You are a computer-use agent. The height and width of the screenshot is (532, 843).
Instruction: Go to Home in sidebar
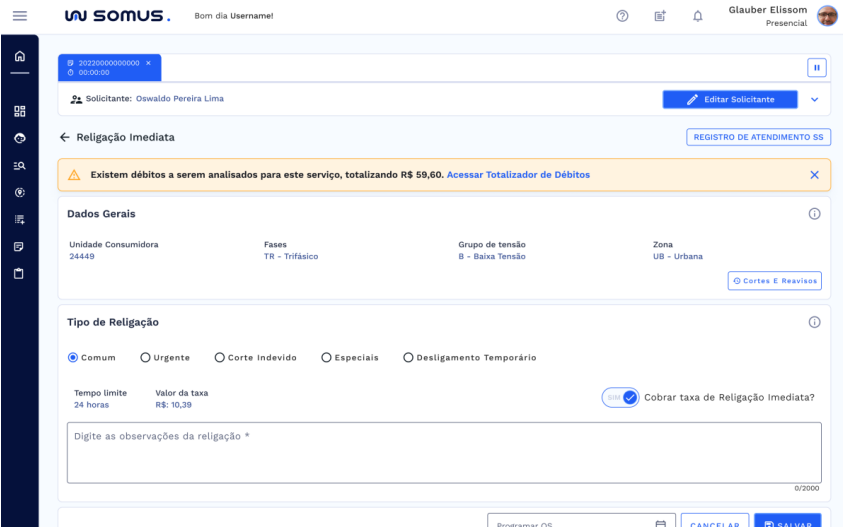pyautogui.click(x=20, y=56)
